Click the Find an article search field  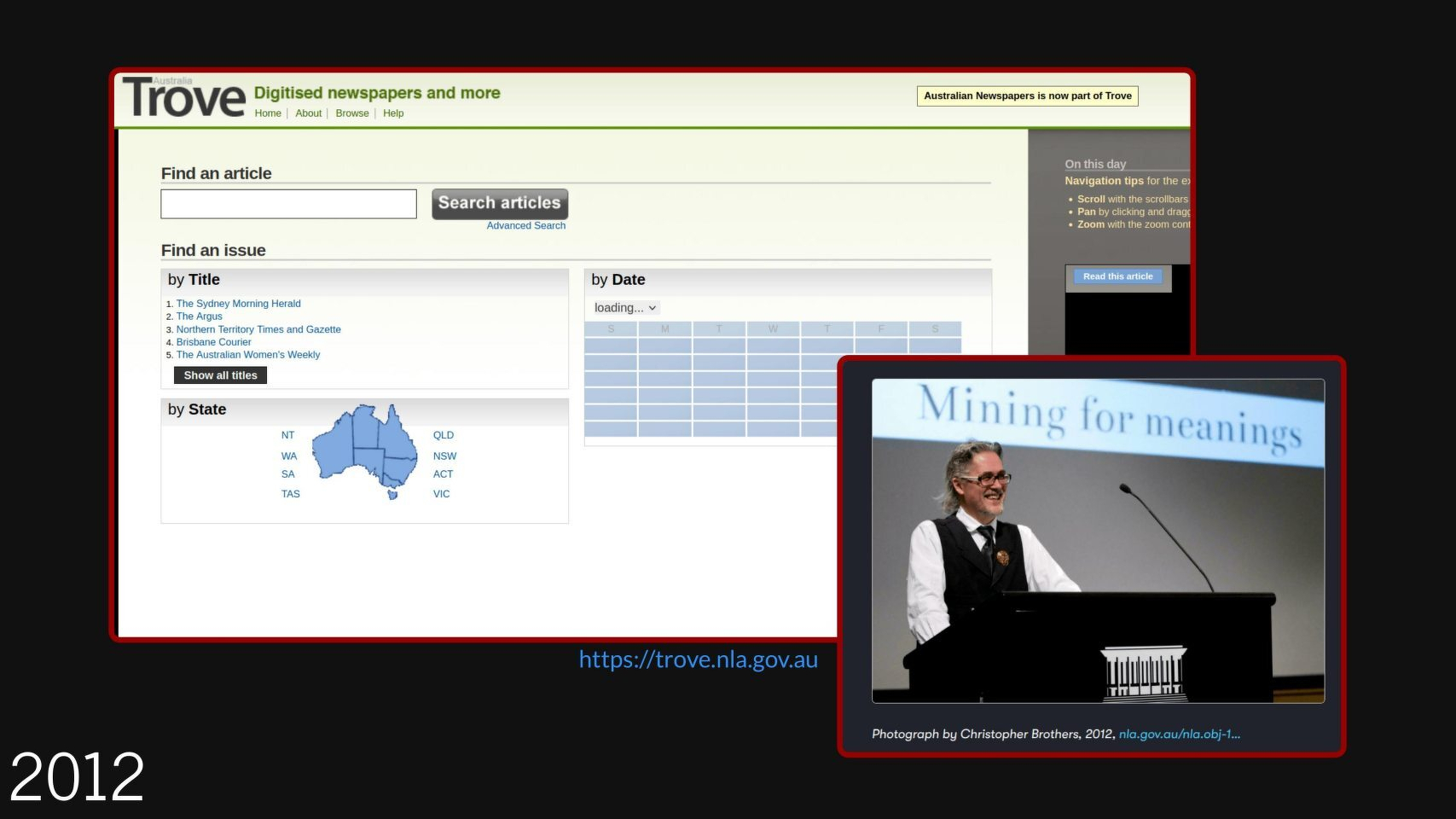coord(288,204)
